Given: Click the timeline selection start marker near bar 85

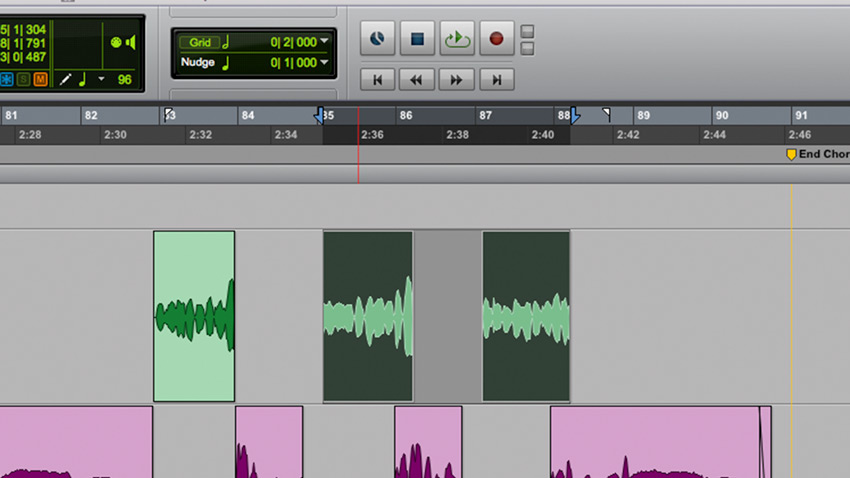Looking at the screenshot, I should click(319, 115).
